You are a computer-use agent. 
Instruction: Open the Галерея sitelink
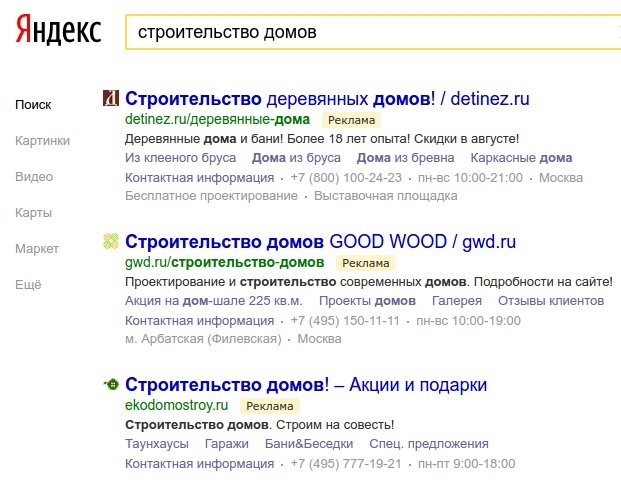[457, 301]
